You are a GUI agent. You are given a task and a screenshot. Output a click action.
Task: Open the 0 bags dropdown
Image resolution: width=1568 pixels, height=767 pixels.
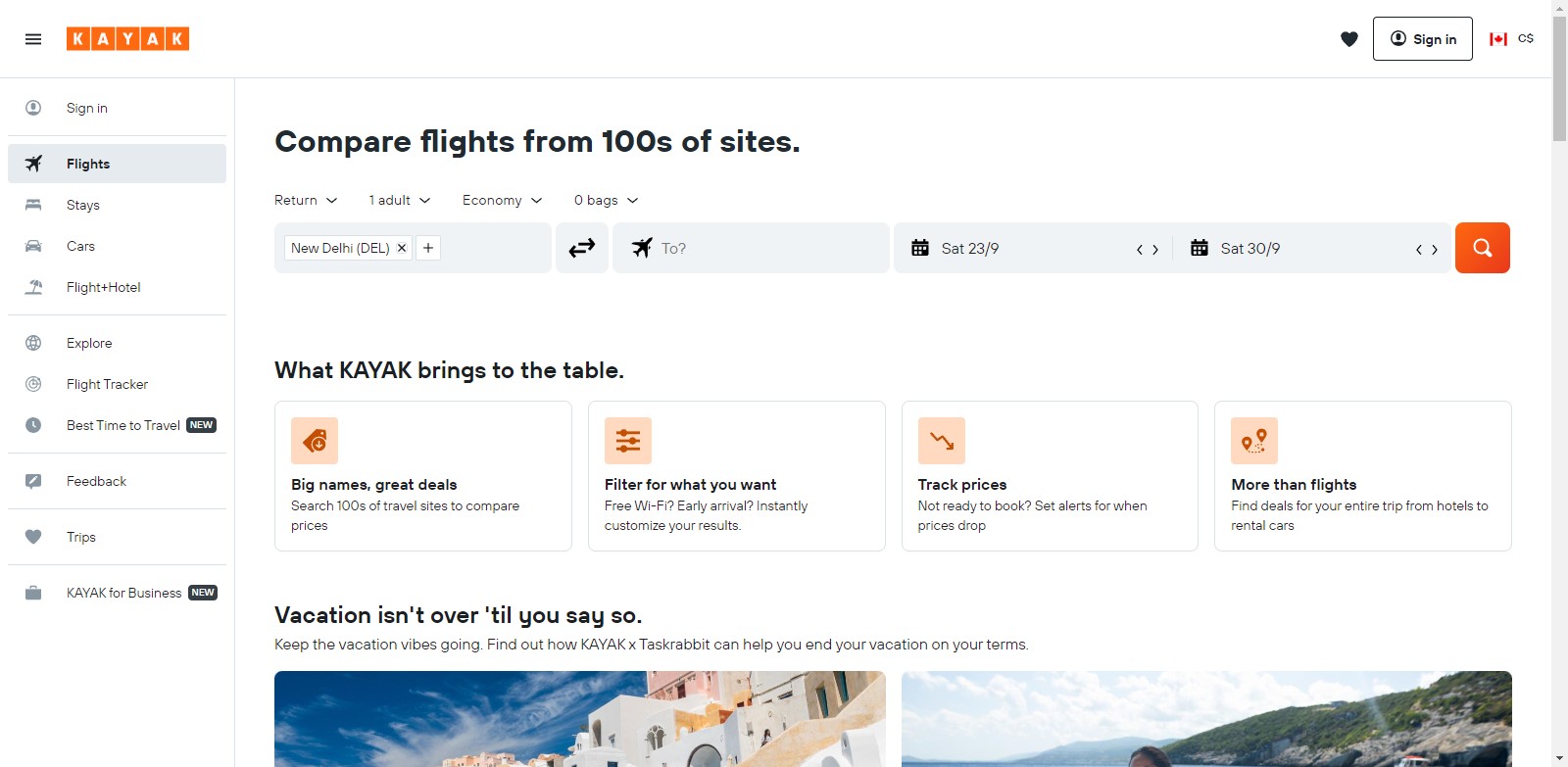point(606,200)
